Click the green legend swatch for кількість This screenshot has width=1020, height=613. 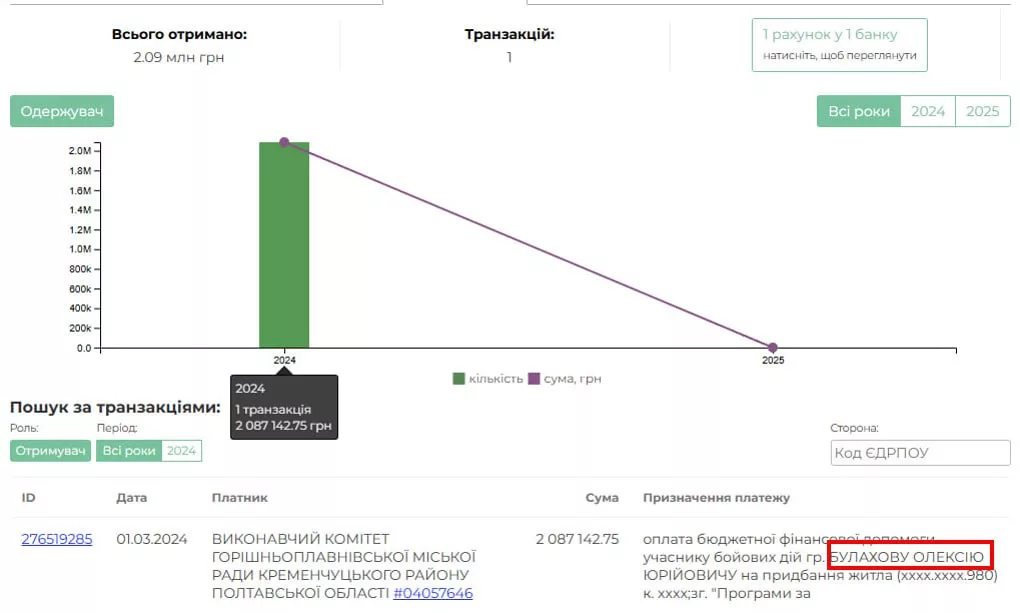click(459, 379)
